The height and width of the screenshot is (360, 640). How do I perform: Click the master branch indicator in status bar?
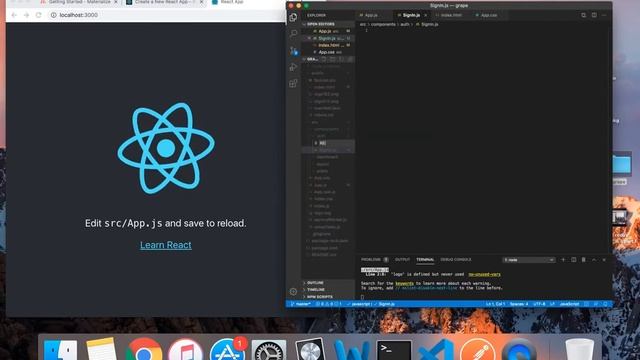pos(301,304)
